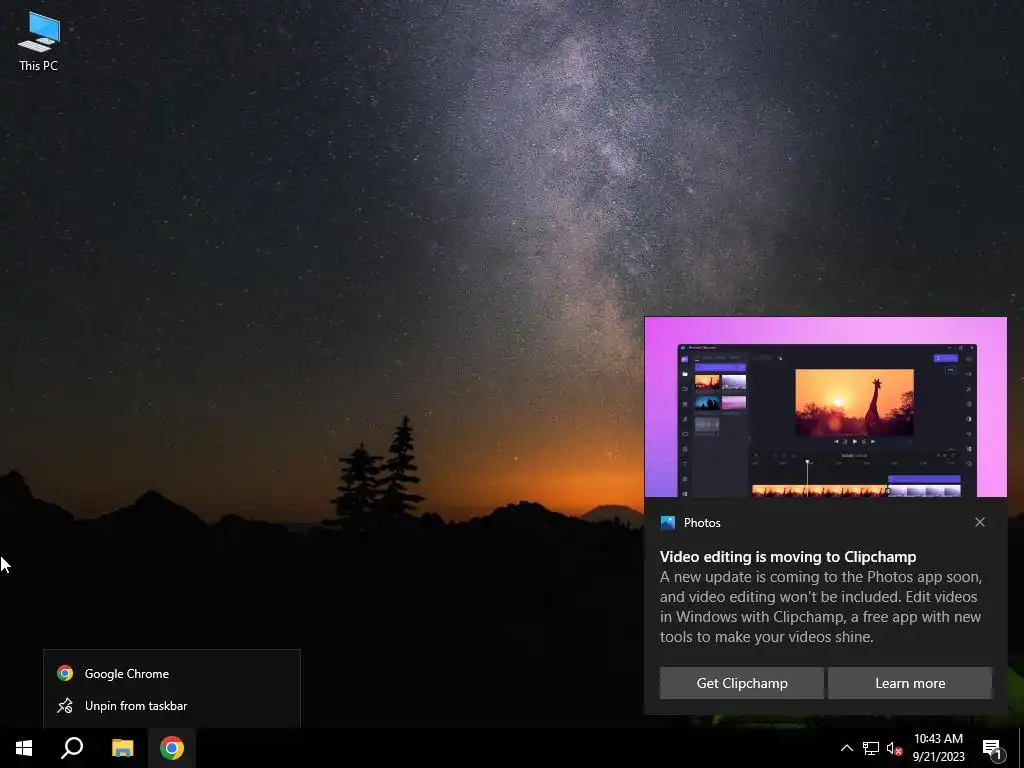Open the network status tray icon
1024x768 pixels.
(x=871, y=748)
